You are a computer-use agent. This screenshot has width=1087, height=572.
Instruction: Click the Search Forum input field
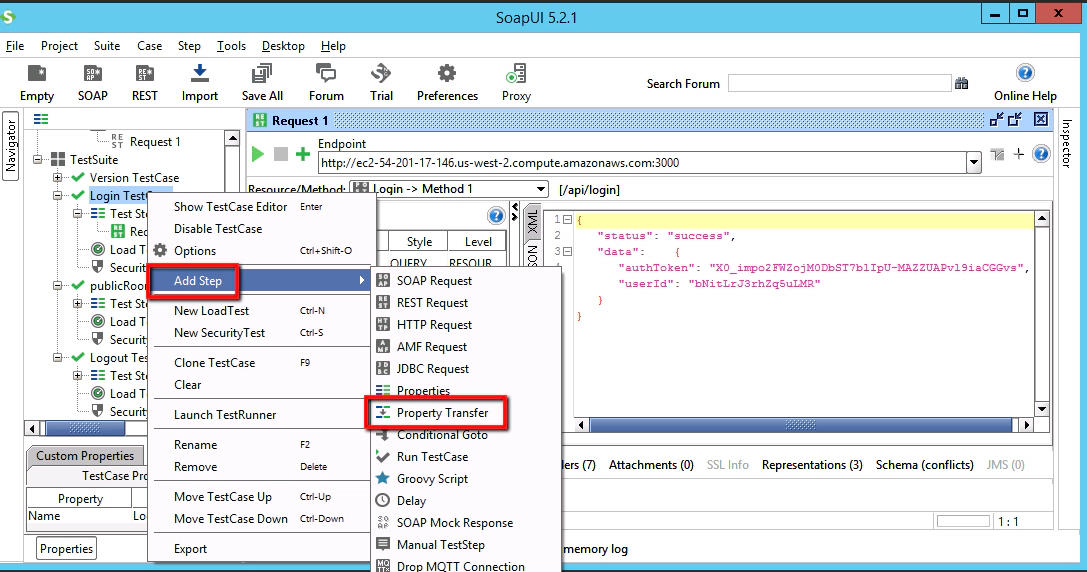click(x=840, y=83)
